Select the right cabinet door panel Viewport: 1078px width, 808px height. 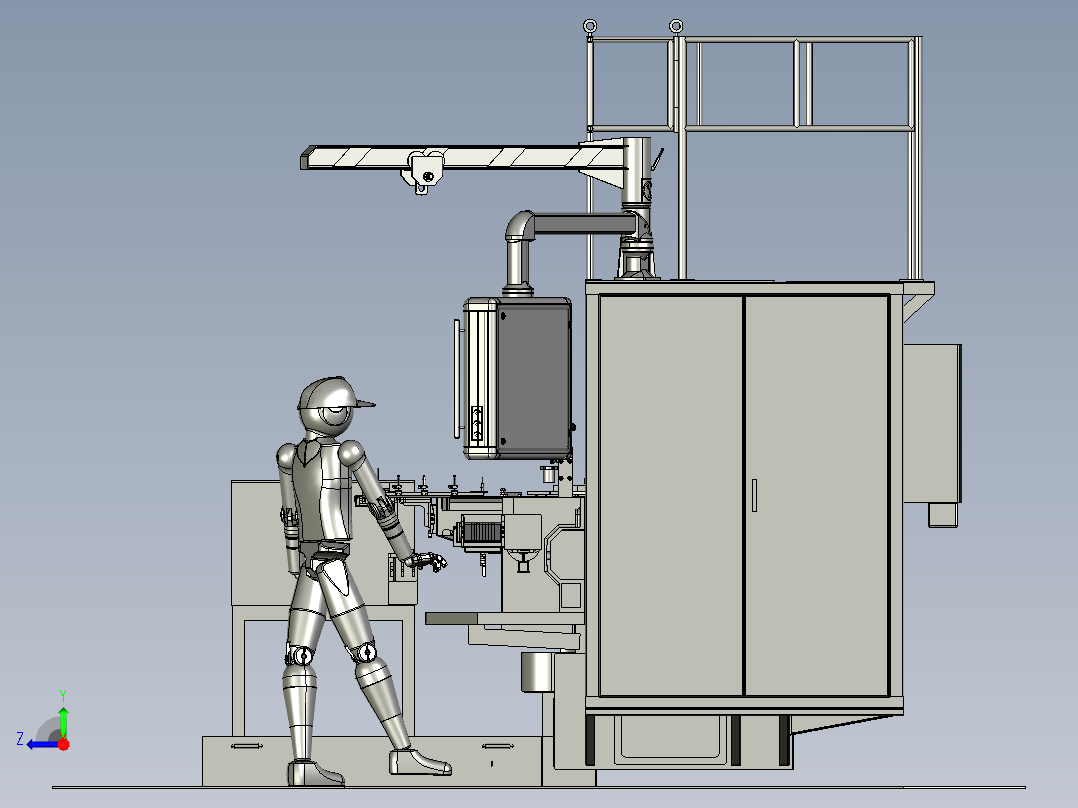[817, 495]
